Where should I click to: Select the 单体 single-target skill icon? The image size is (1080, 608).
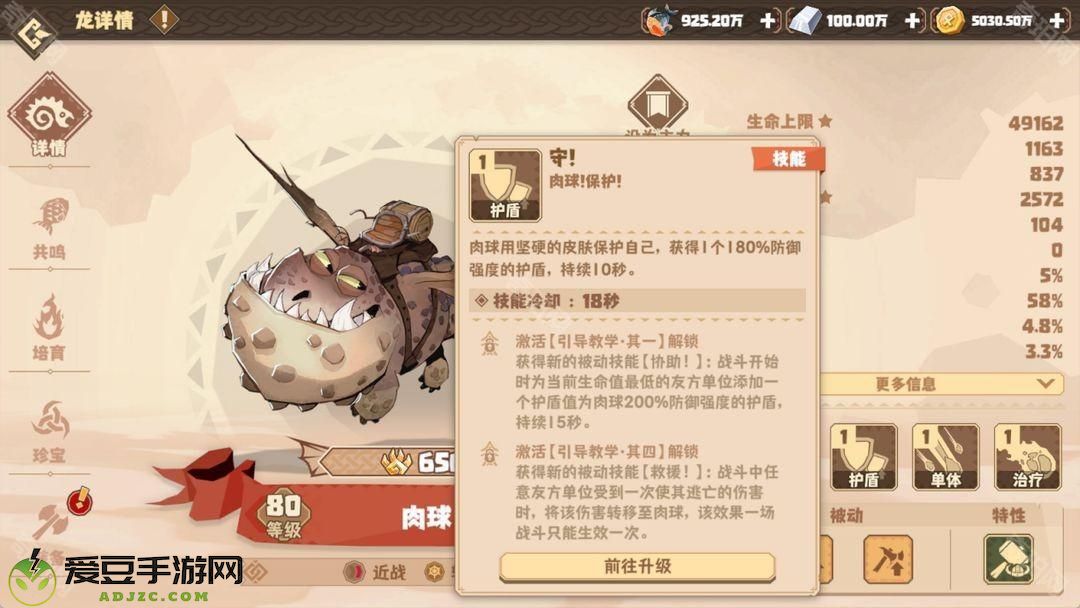pos(945,457)
